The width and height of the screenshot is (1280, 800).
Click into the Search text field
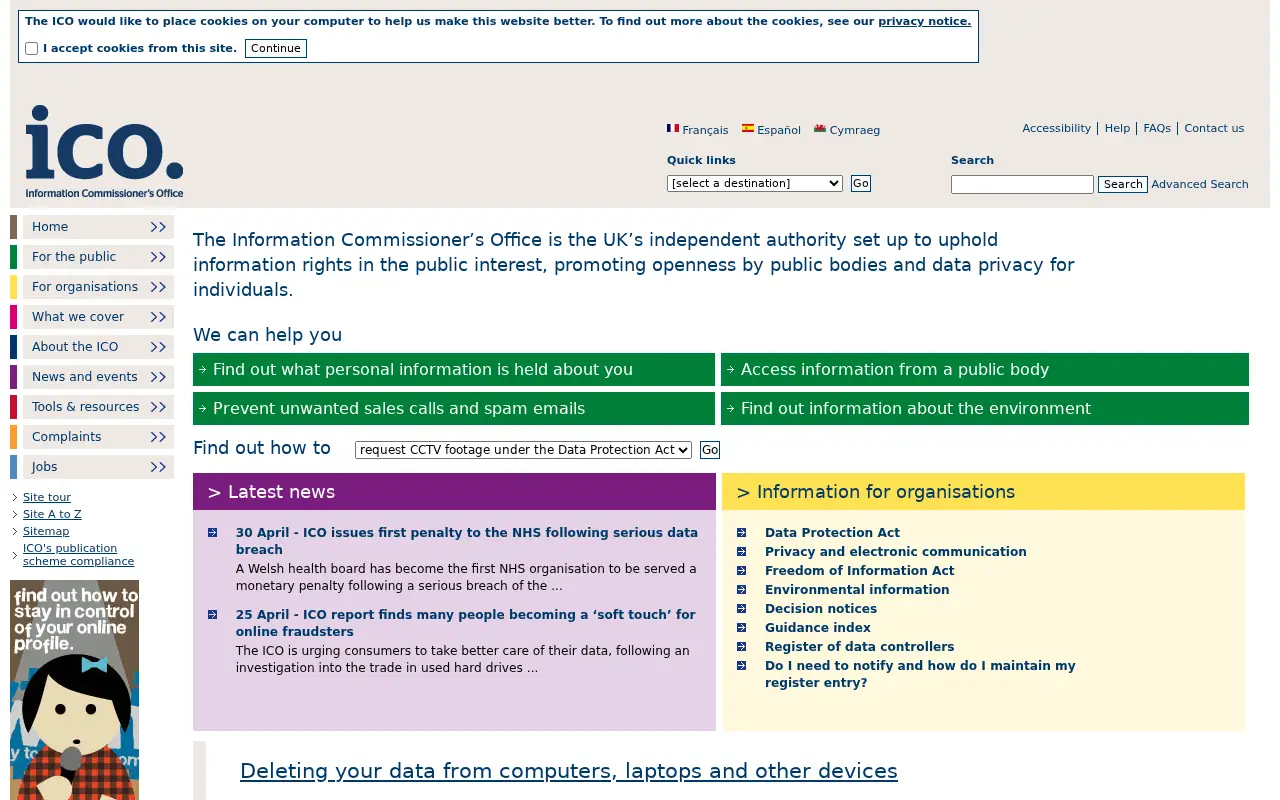point(1022,184)
